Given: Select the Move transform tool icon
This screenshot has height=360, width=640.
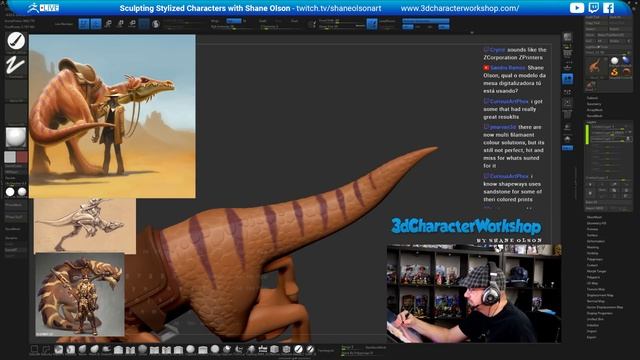Looking at the screenshot, I should [x=108, y=24].
